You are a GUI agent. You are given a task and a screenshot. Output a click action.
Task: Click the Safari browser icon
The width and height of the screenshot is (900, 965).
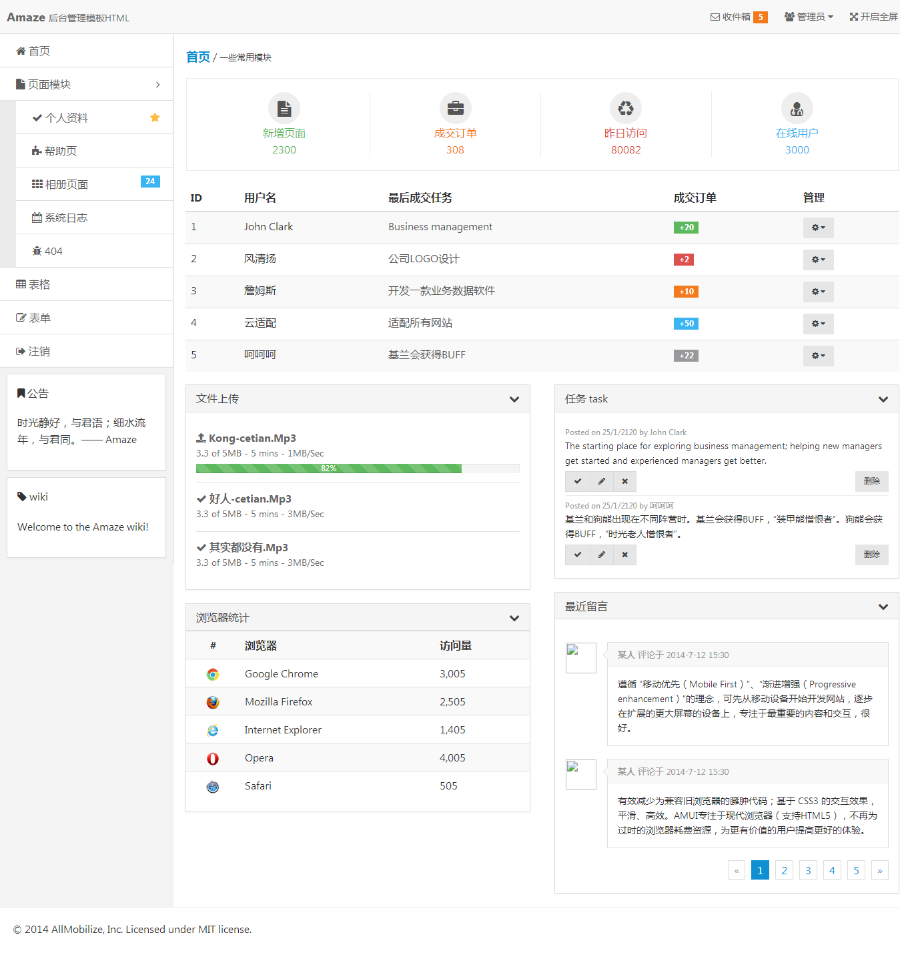tap(213, 787)
